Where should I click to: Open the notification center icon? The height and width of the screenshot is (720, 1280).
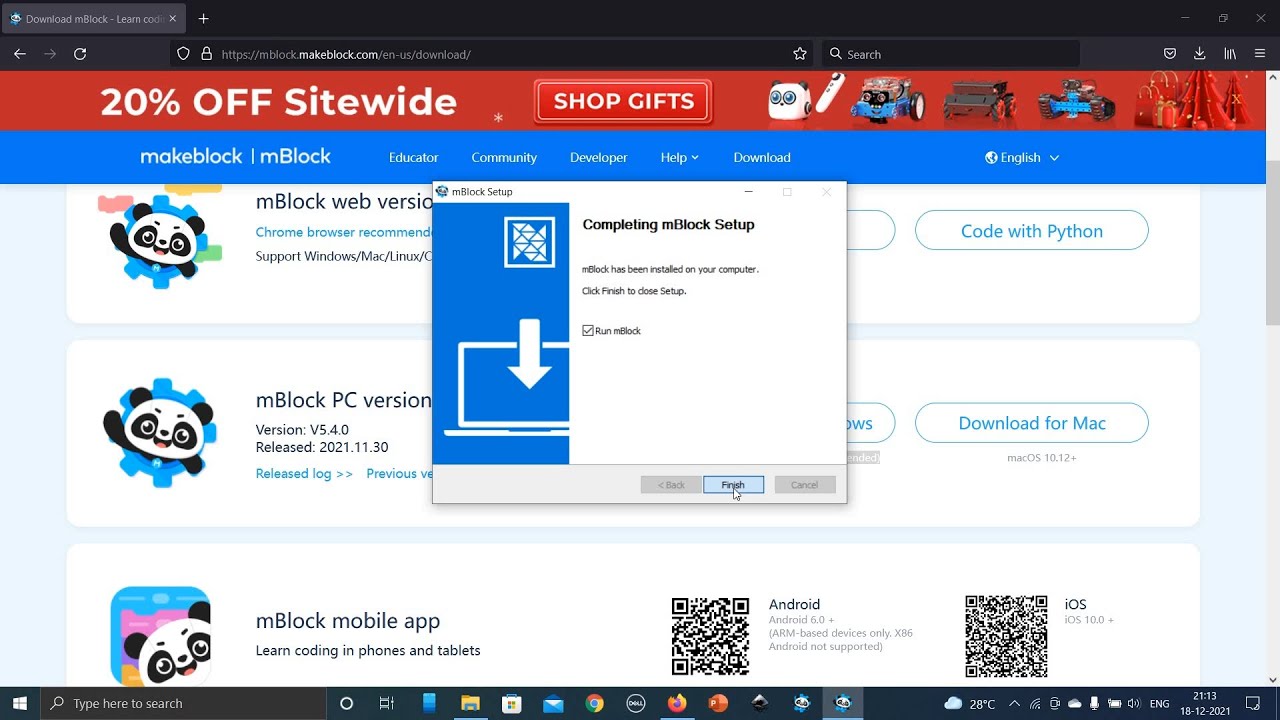point(1253,703)
